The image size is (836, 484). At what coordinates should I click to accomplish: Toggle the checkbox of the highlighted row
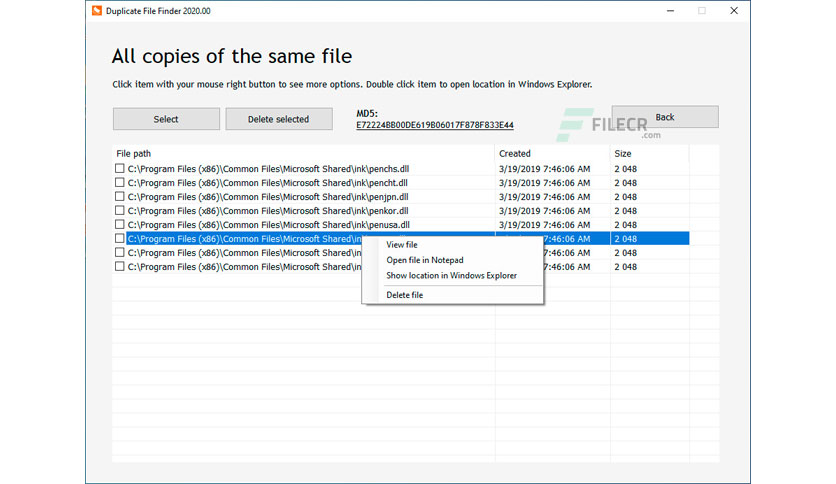[x=119, y=238]
